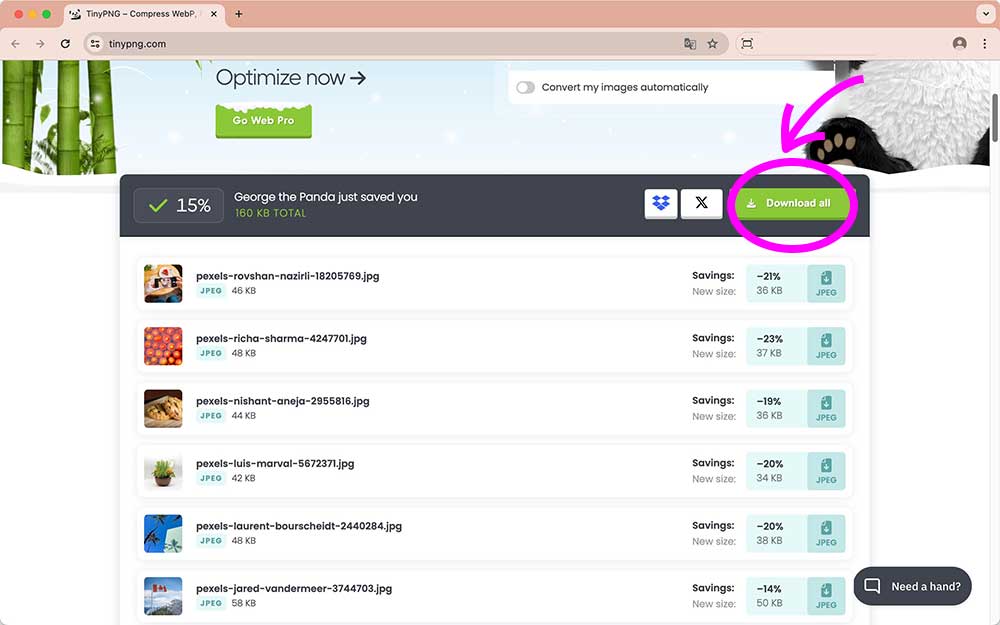This screenshot has width=1000, height=625.
Task: Select the file name pexels-jared-vandermeer-3744703.jpg
Action: 294,589
